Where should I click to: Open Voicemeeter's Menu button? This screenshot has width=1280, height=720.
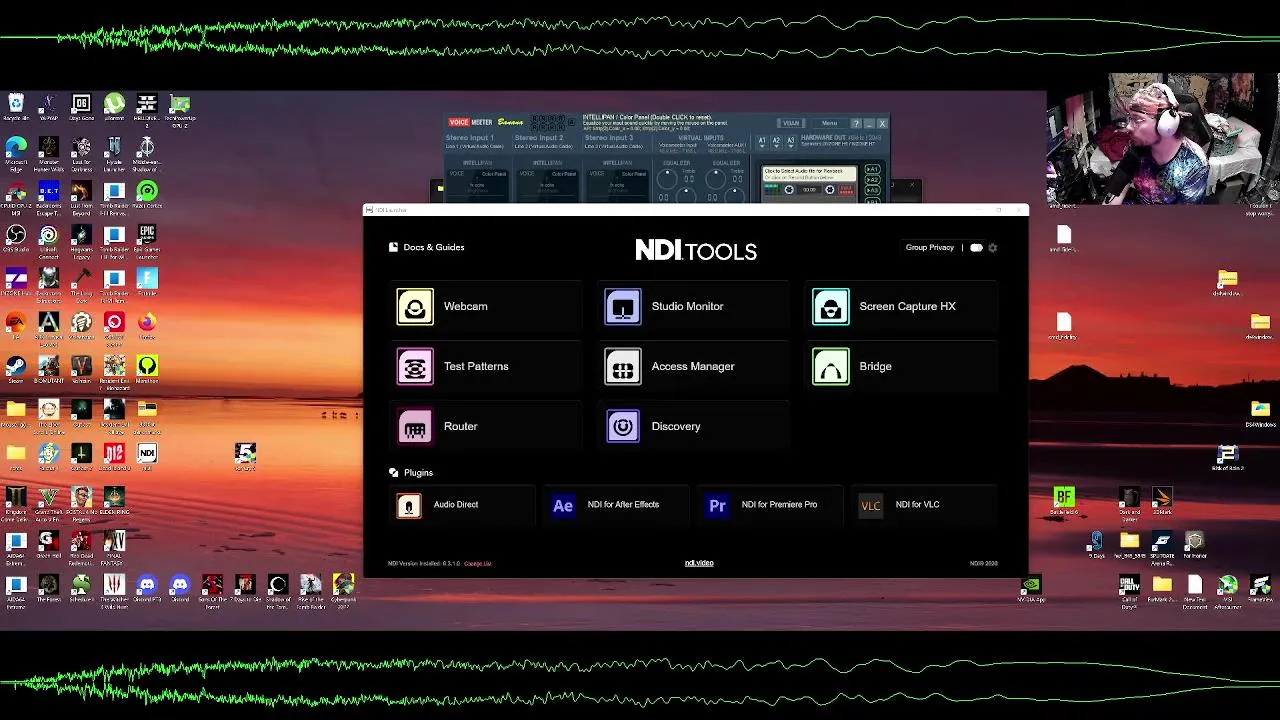coord(830,123)
